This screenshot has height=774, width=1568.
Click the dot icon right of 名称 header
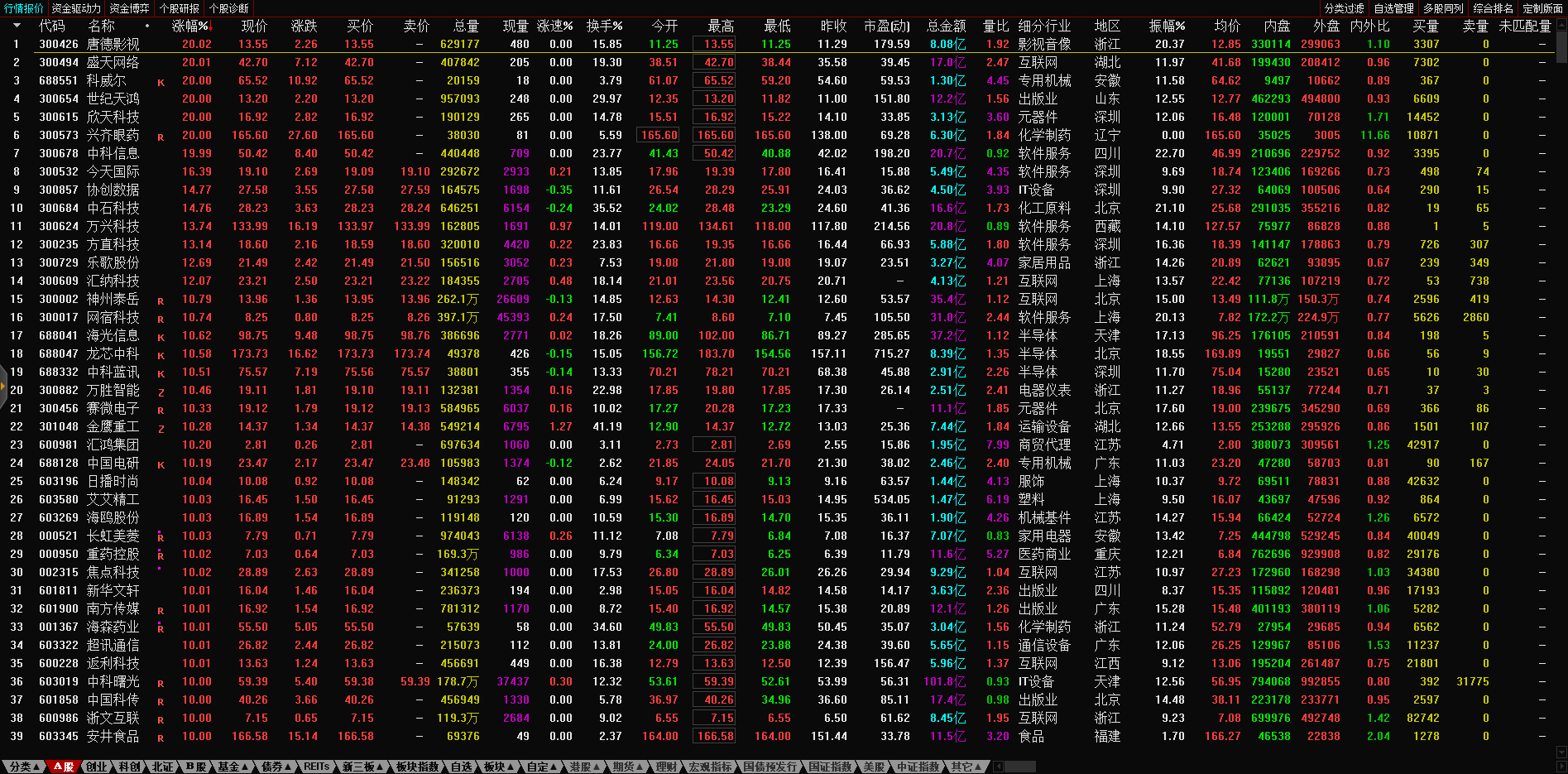click(x=147, y=26)
